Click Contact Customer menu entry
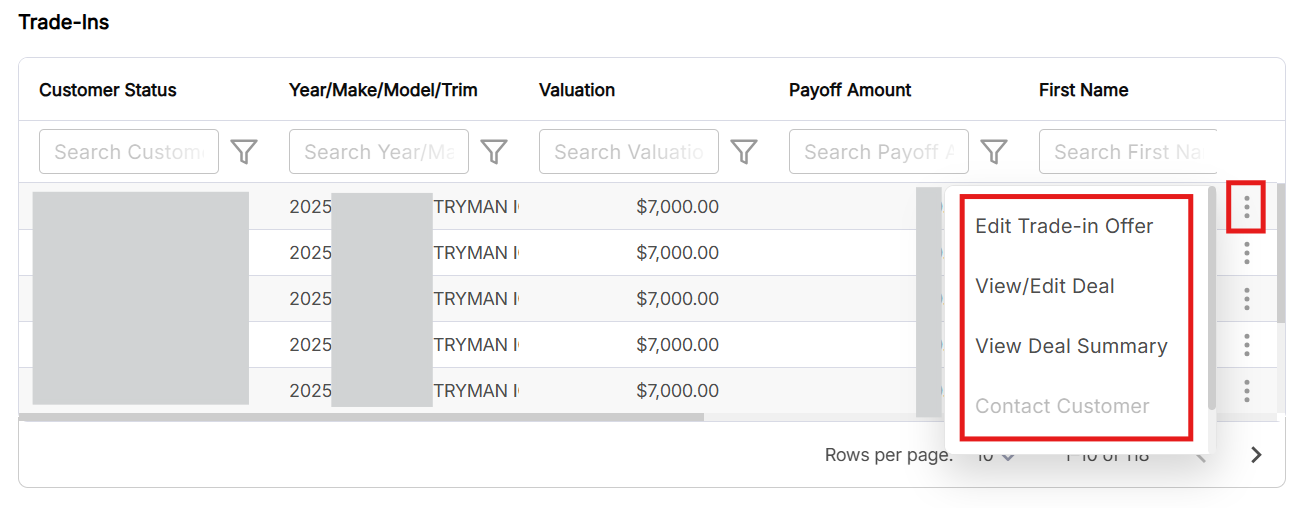1305x508 pixels. pos(1062,406)
